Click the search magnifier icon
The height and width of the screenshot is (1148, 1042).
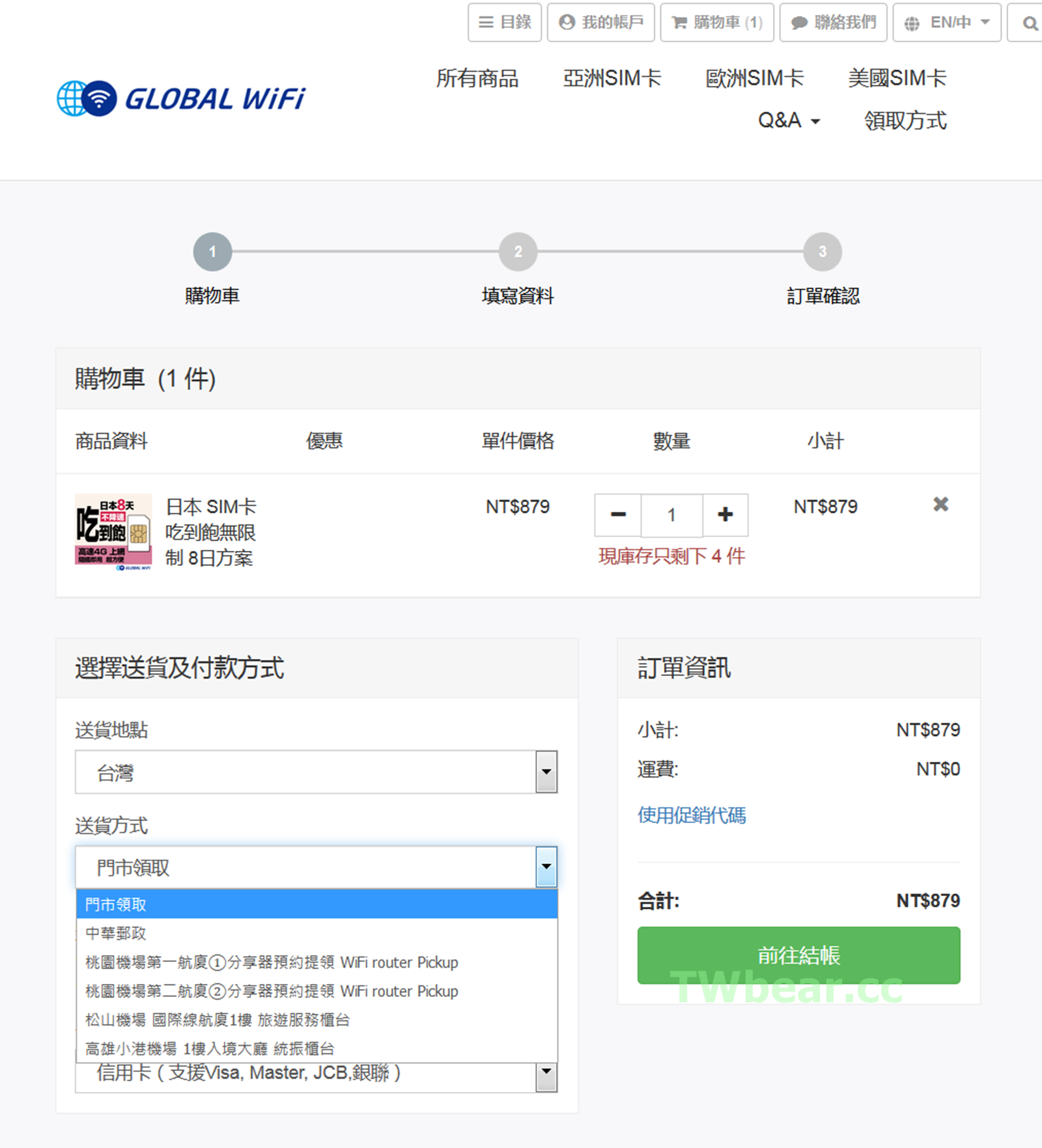click(1029, 23)
